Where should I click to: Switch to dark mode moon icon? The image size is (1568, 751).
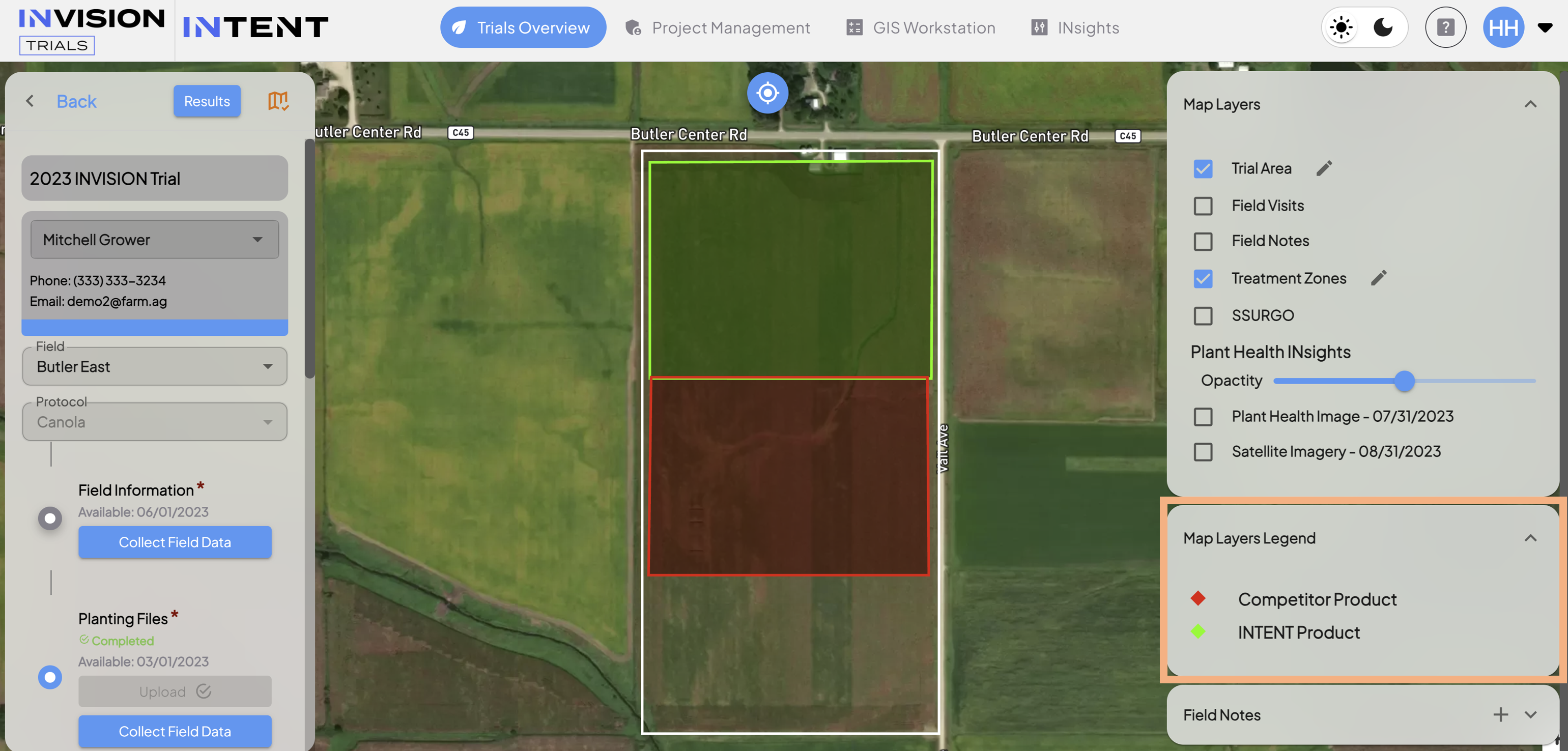(x=1383, y=27)
